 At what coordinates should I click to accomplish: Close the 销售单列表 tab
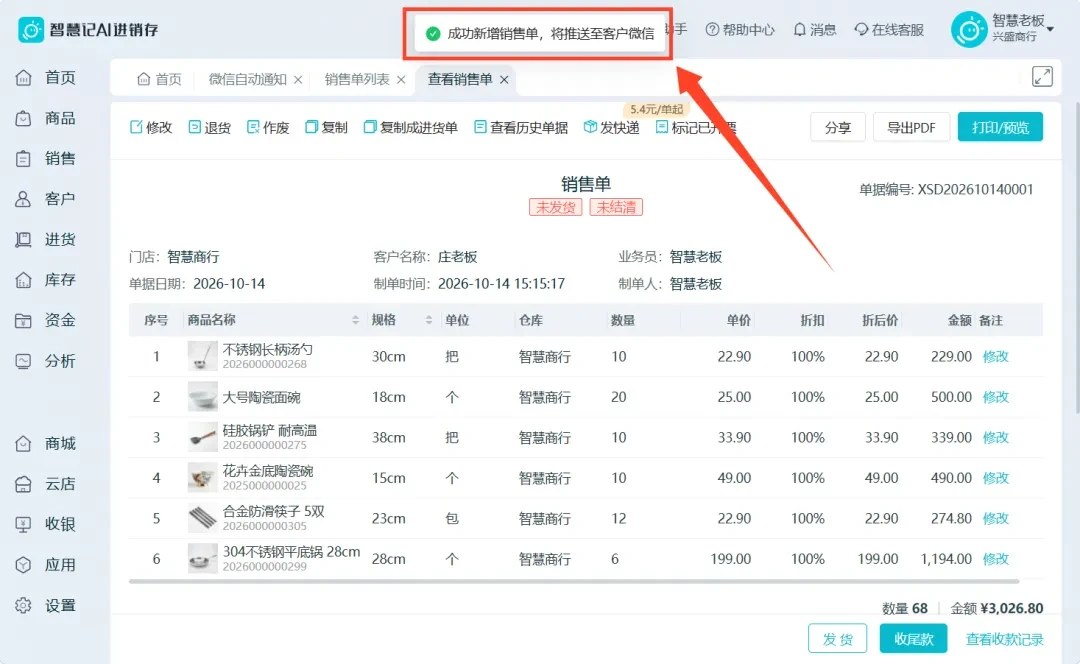tap(402, 80)
